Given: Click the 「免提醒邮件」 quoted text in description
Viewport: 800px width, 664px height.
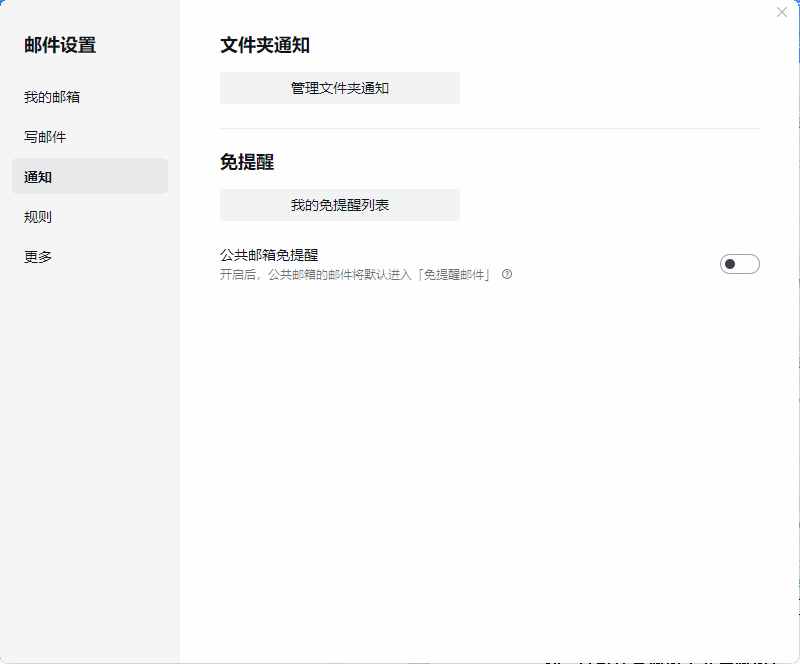Looking at the screenshot, I should coord(455,274).
